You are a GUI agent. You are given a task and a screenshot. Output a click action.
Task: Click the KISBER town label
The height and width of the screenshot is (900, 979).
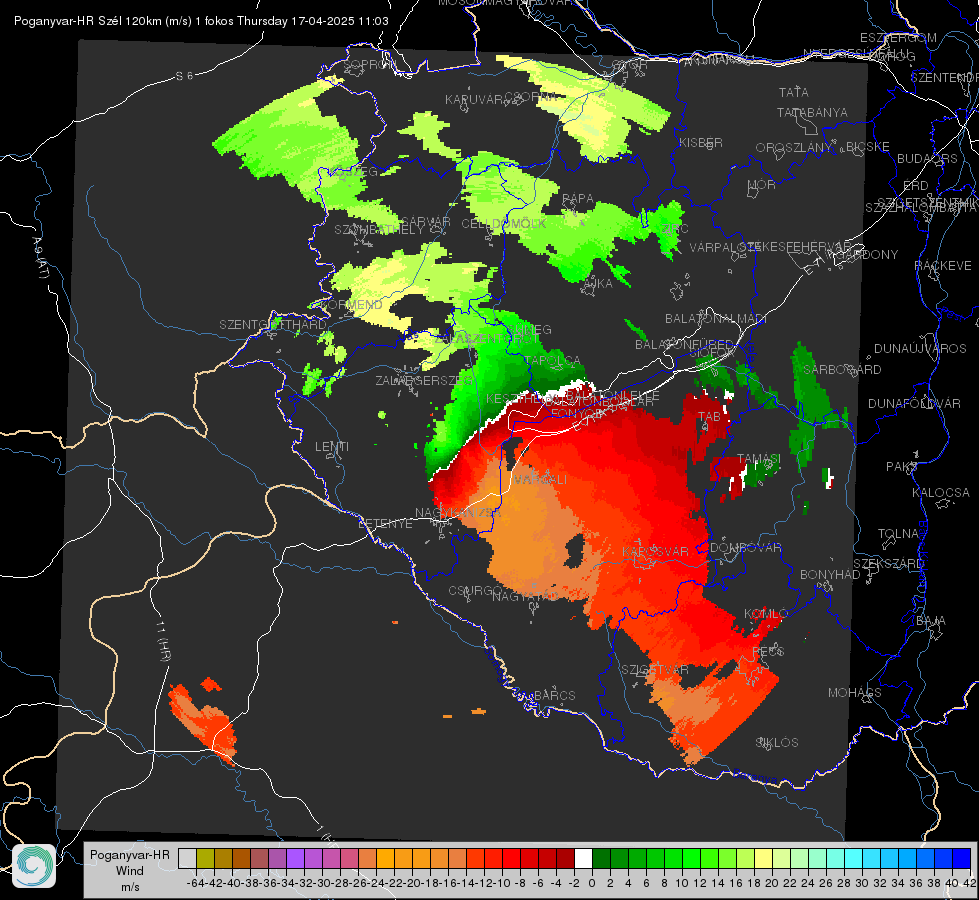701,142
